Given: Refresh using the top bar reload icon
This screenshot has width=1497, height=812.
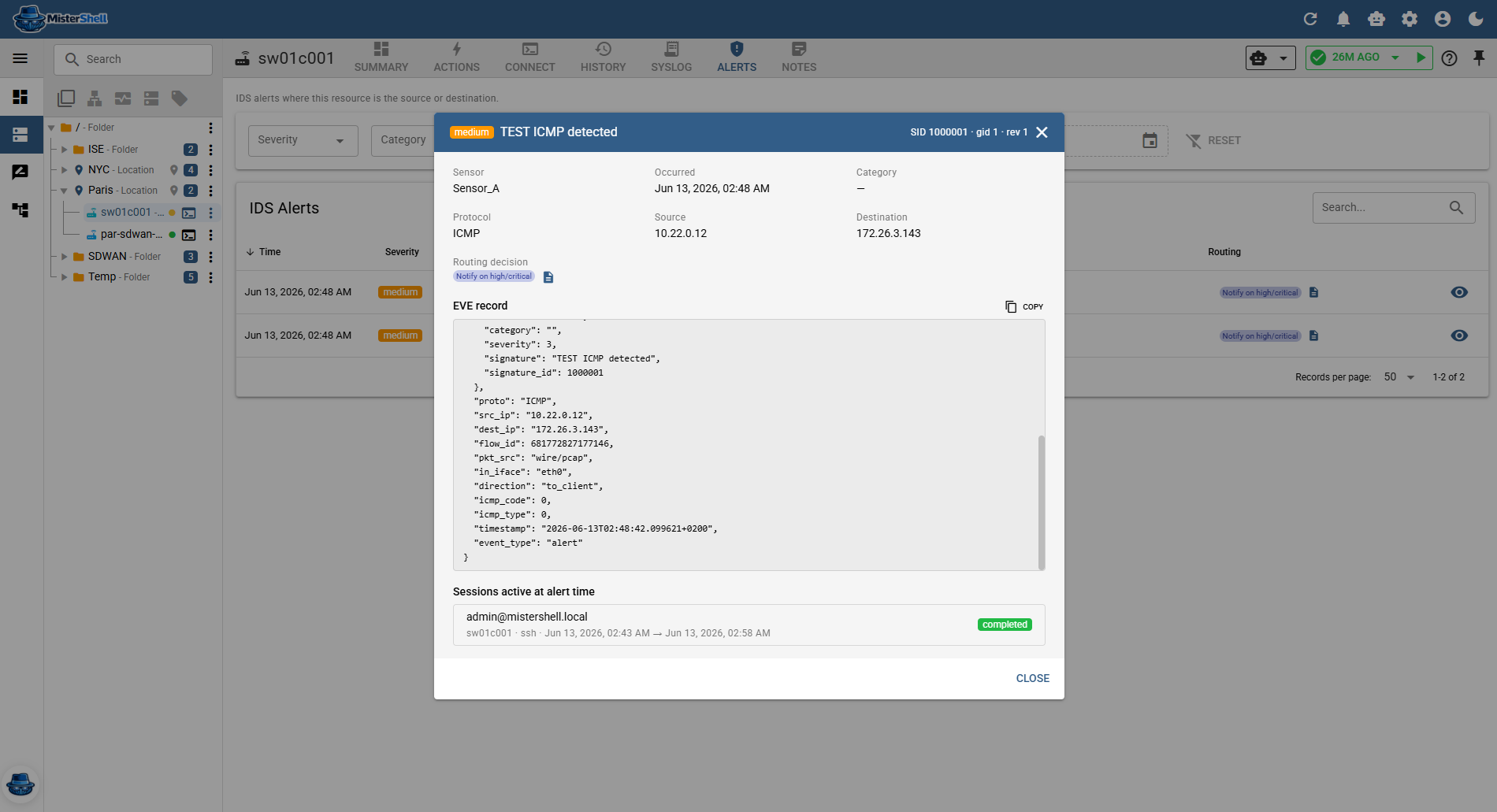Looking at the screenshot, I should [x=1310, y=19].
